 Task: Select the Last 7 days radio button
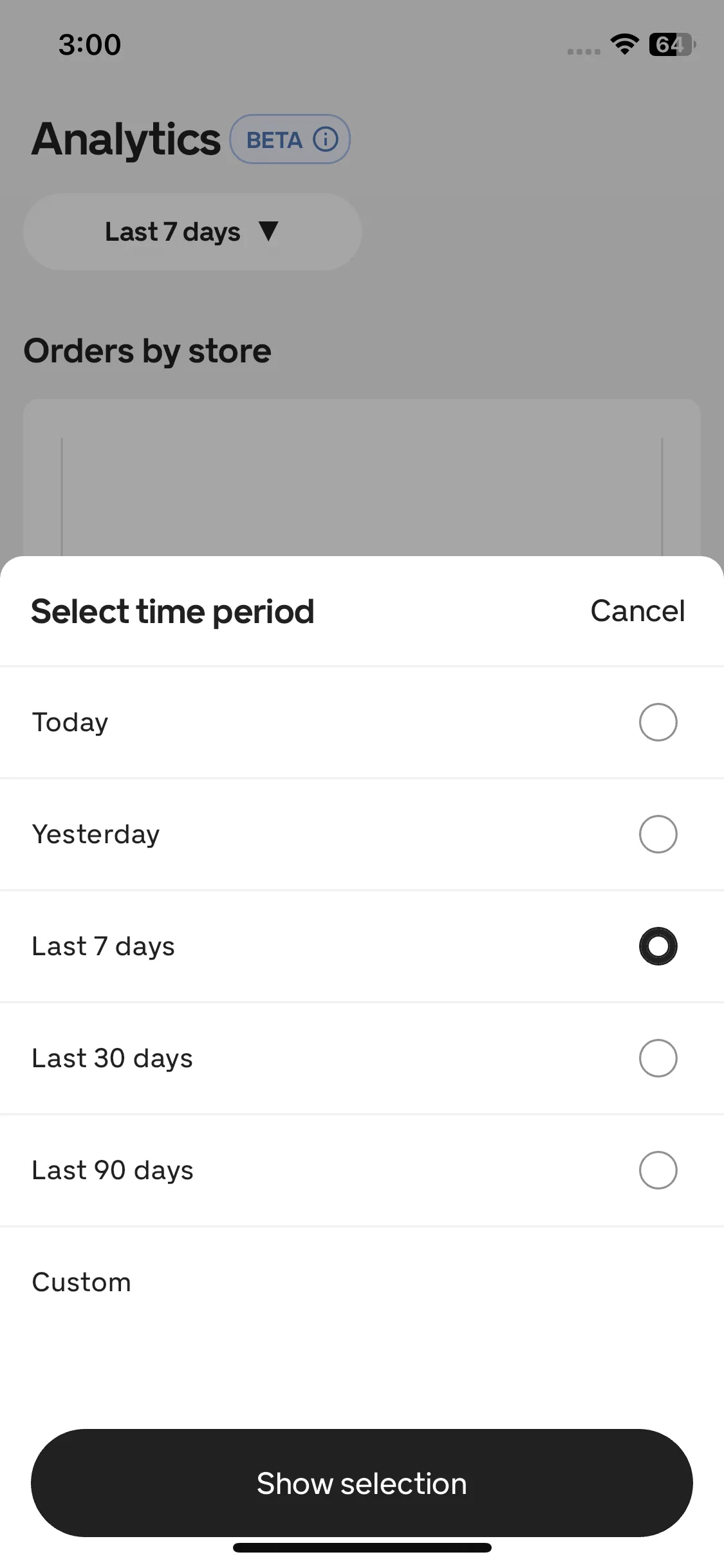pyautogui.click(x=658, y=946)
